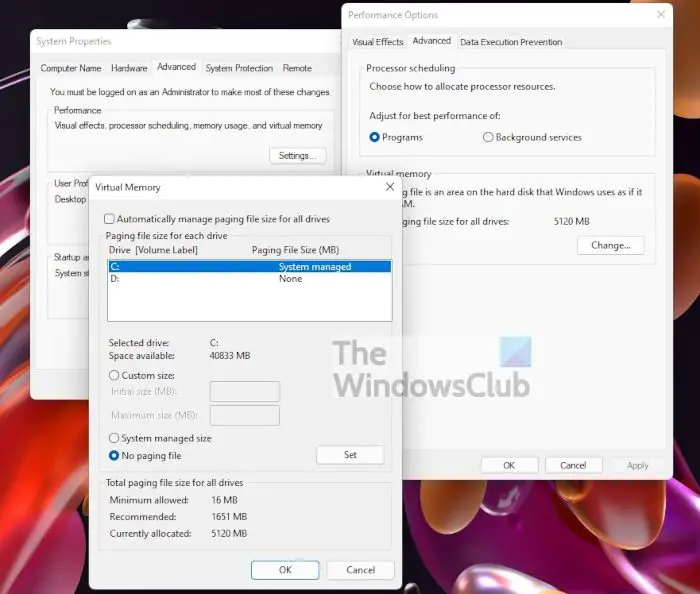
Task: Open Advanced tab in System Properties
Action: [x=176, y=67]
